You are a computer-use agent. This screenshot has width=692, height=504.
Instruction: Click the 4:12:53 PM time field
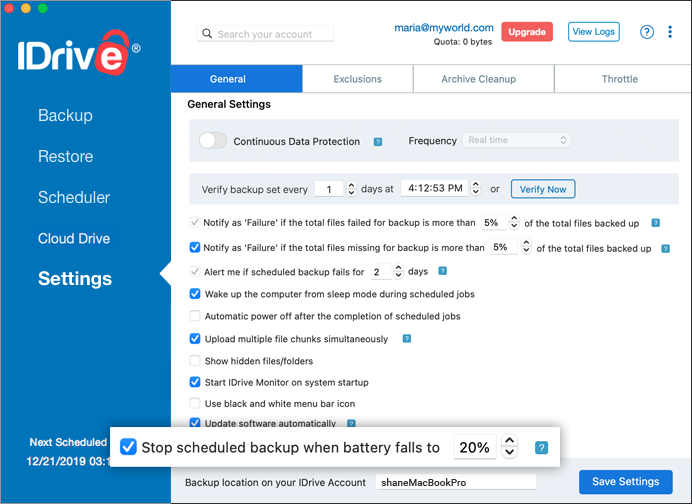435,188
